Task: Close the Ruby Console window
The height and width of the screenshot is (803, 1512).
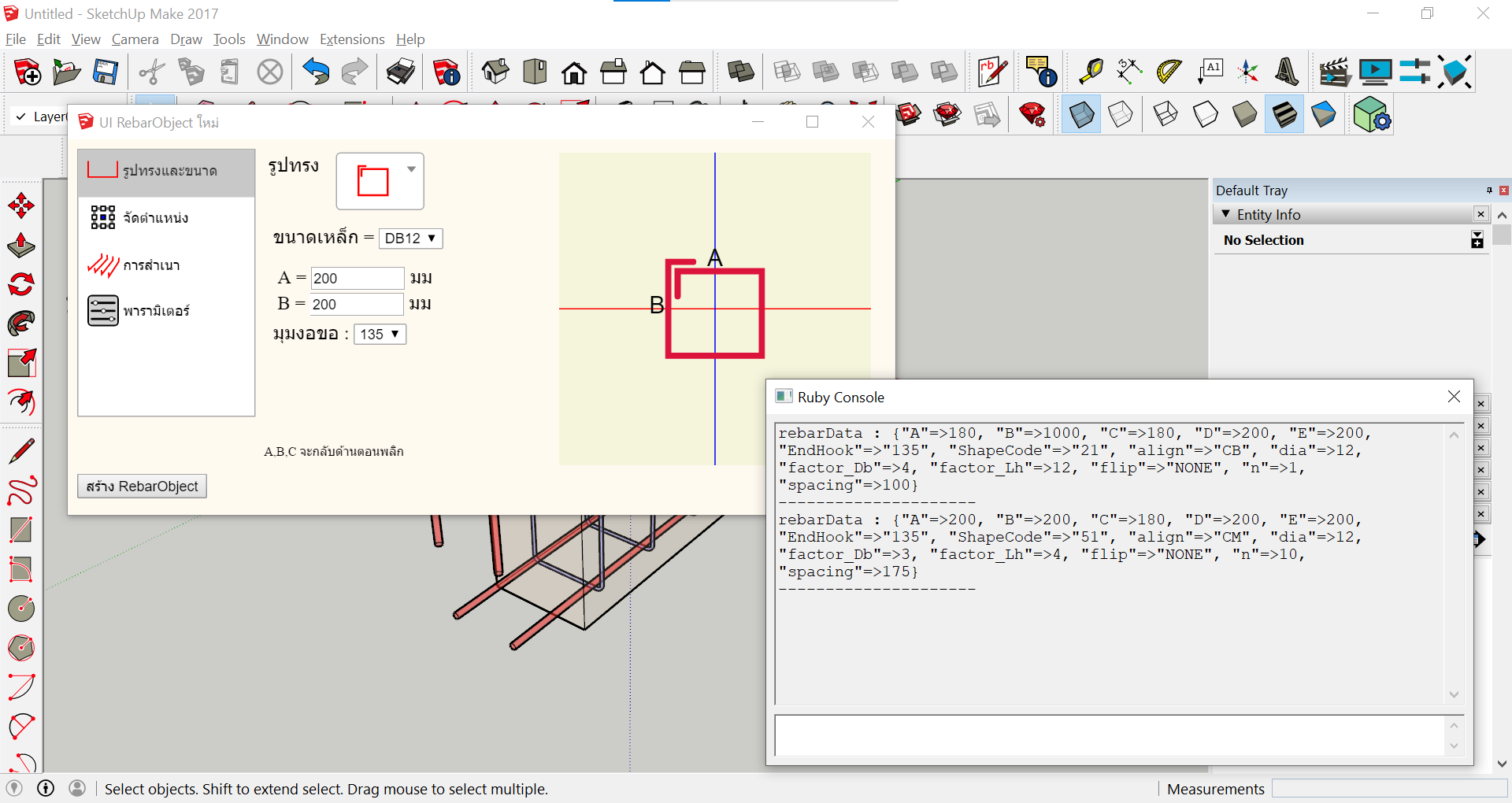Action: pyautogui.click(x=1454, y=397)
